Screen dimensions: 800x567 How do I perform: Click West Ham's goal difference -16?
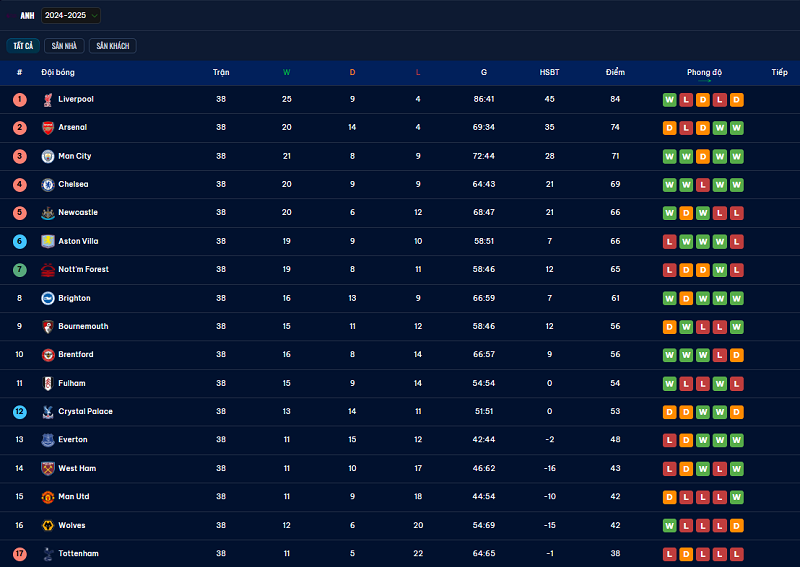point(549,468)
